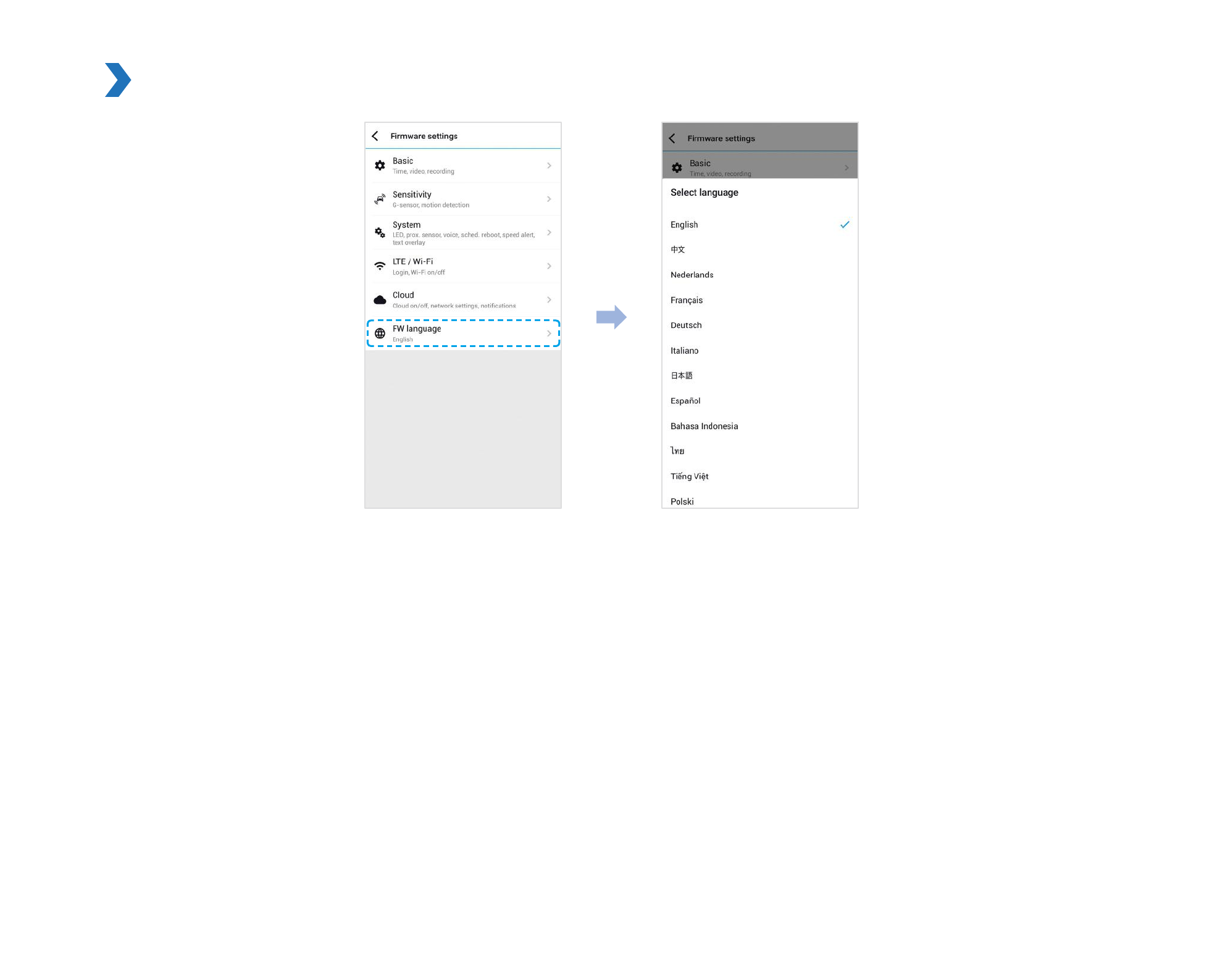Click the System double-gear icon
1225x980 pixels.
click(x=380, y=233)
